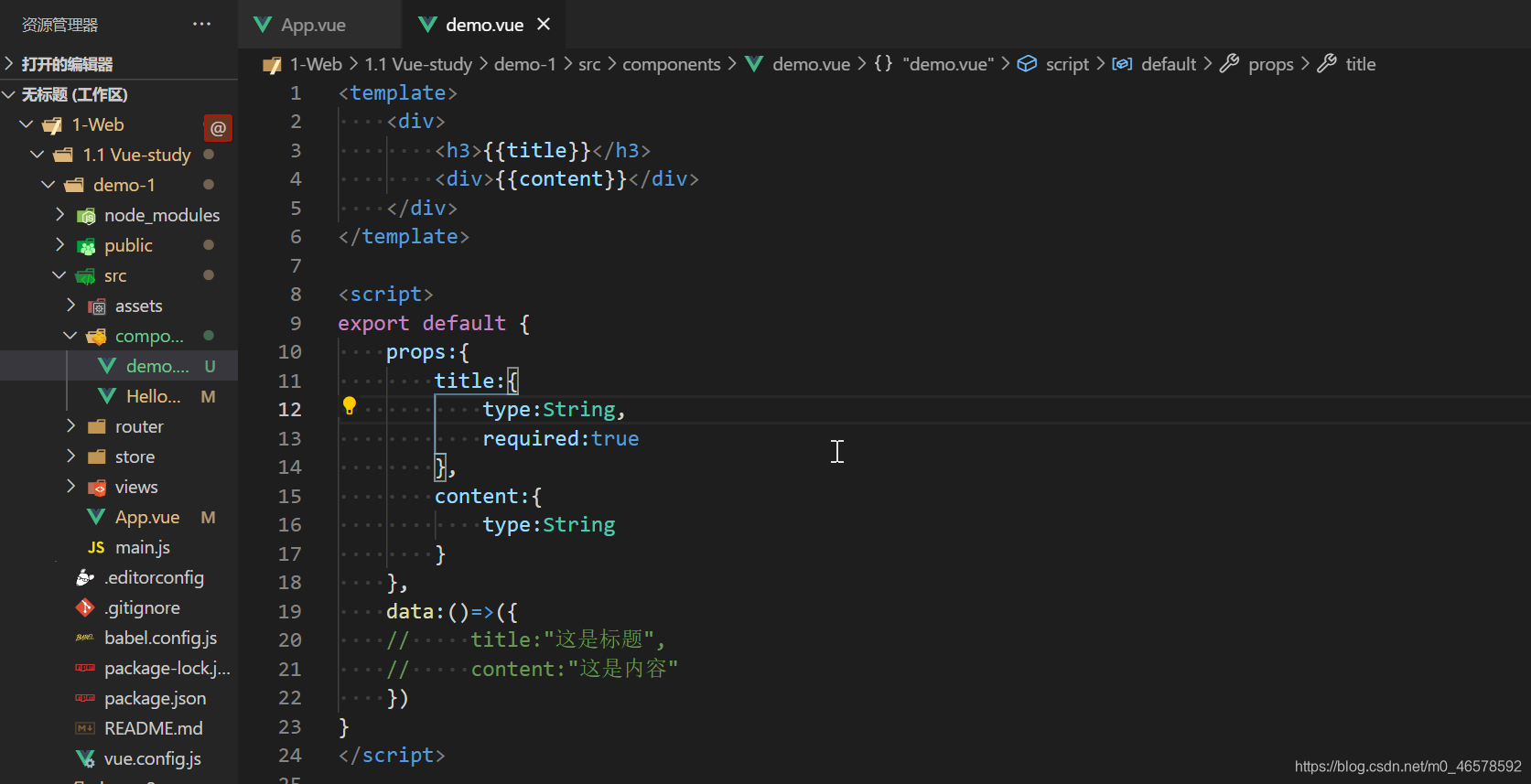
Task: Select the demo.vue tab
Action: [483, 25]
